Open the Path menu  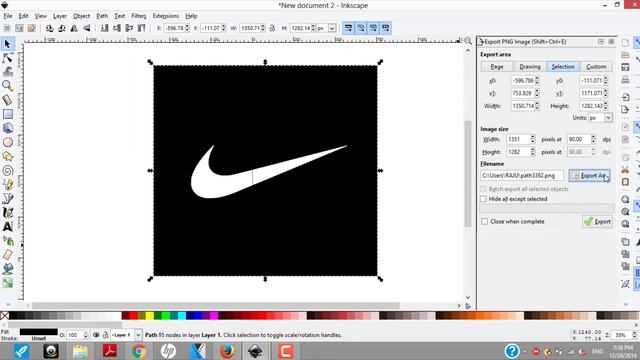click(x=102, y=16)
